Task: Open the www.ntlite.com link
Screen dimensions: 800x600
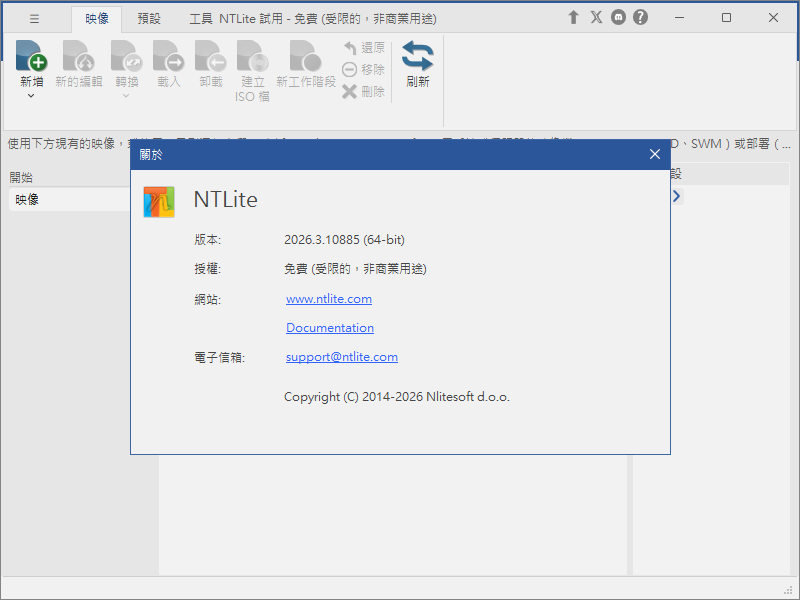Action: (x=329, y=298)
